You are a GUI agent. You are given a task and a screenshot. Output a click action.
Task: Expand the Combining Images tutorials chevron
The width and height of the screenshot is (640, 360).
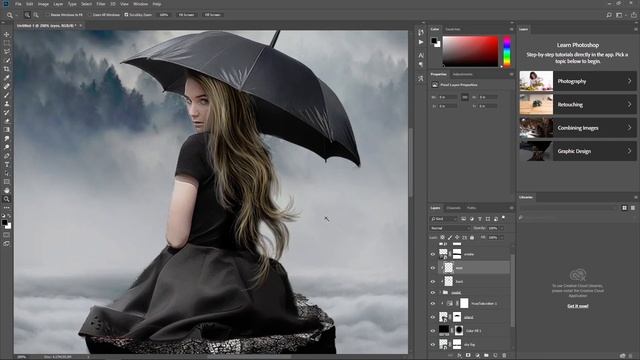pos(629,128)
